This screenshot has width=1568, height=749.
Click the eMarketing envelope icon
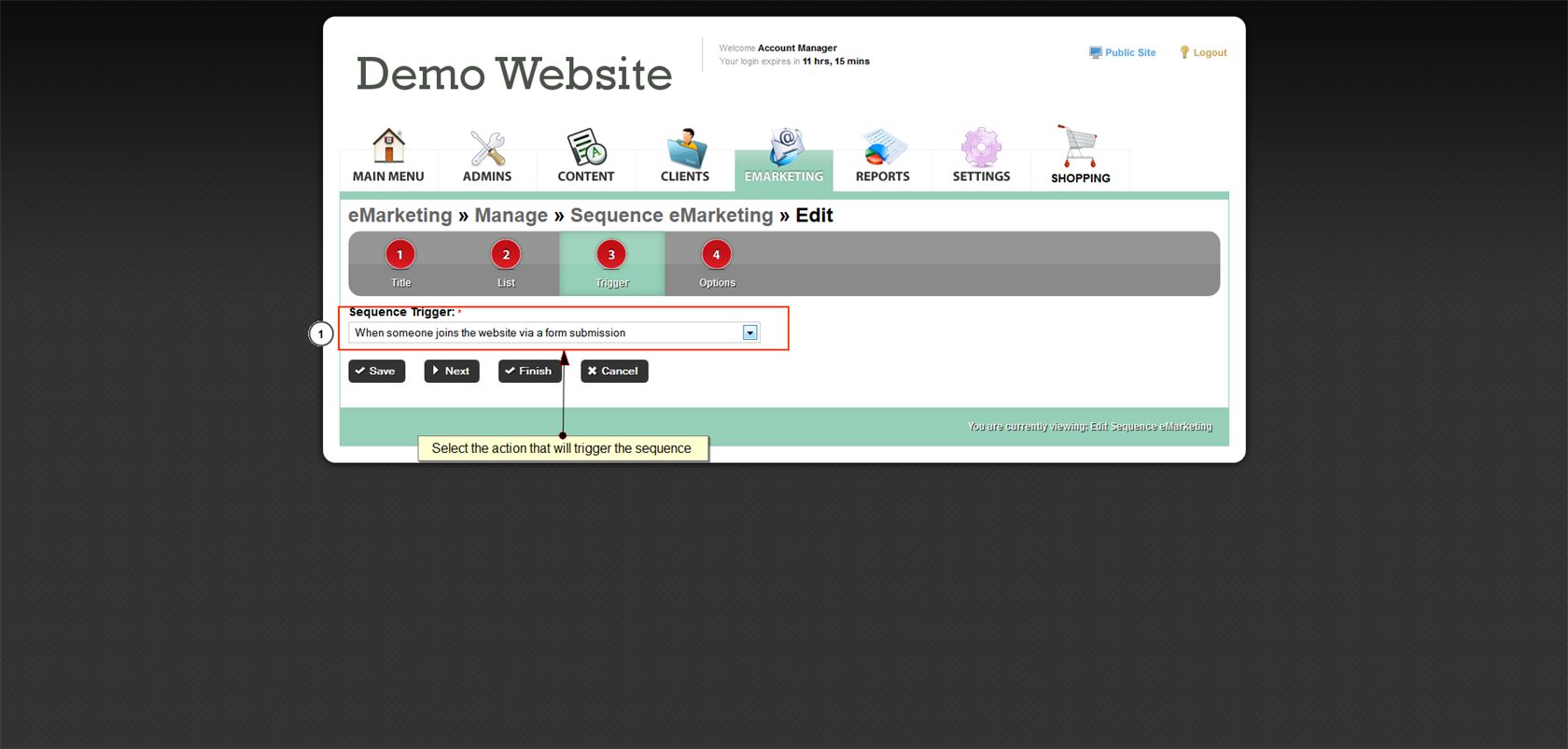pos(784,147)
